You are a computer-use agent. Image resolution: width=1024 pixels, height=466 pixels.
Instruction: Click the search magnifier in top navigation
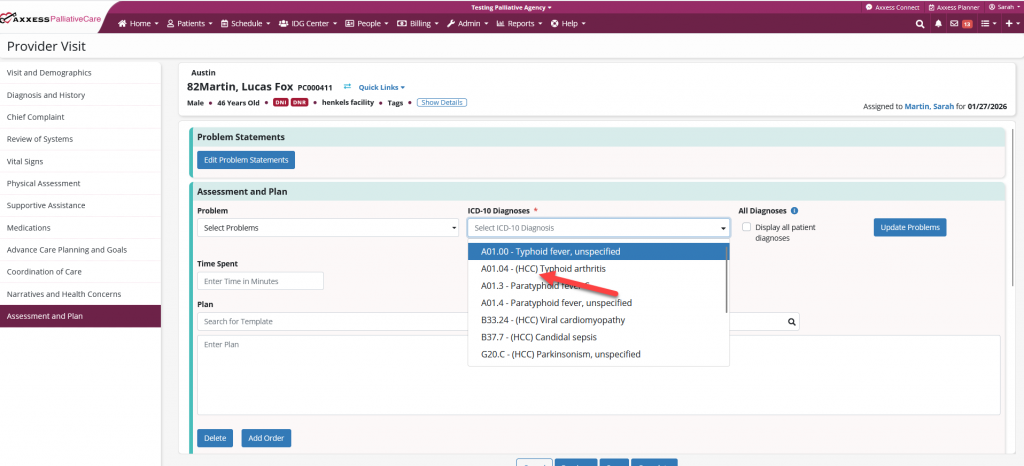click(920, 23)
